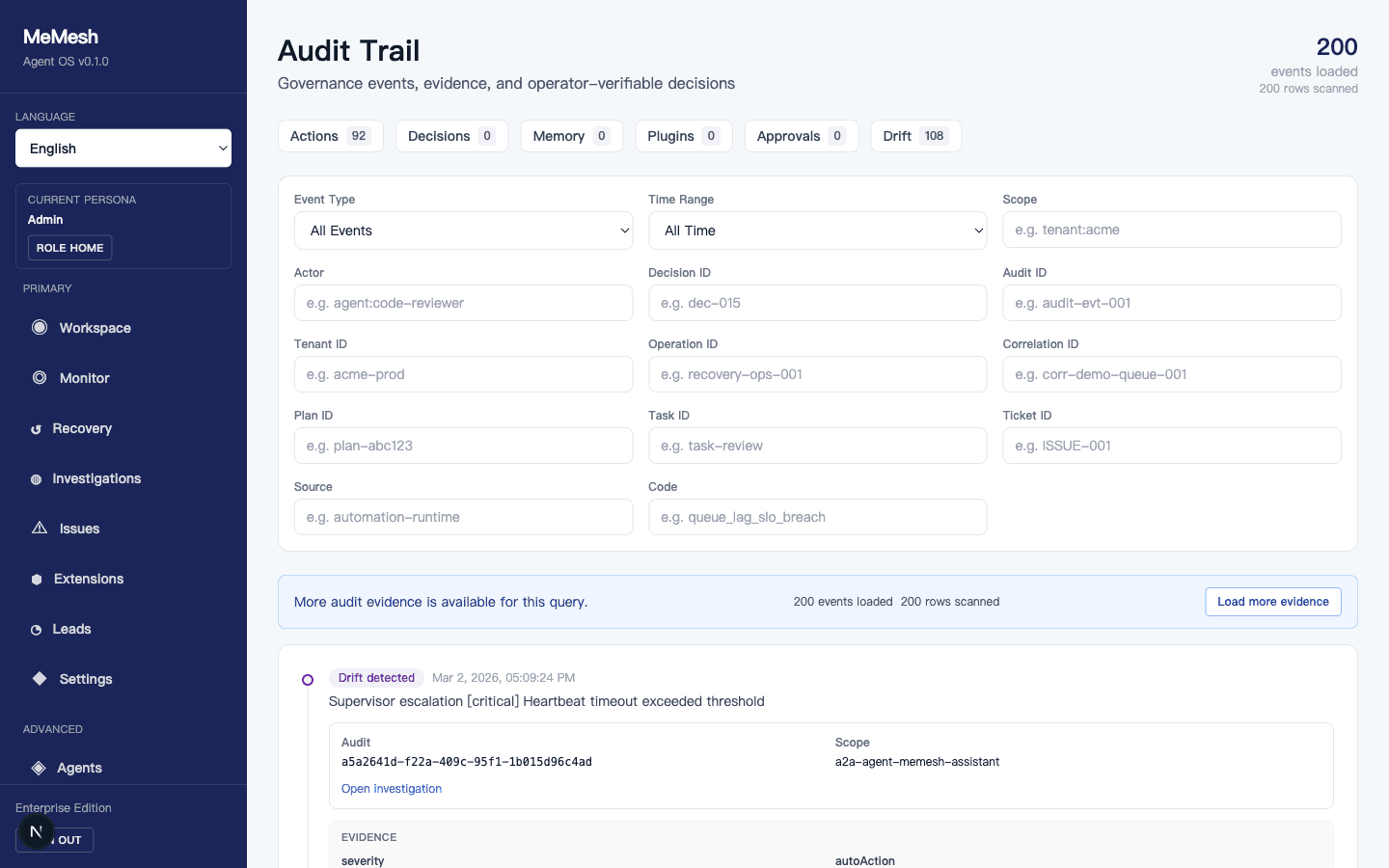
Task: Open the Leads section
Action: pyautogui.click(x=71, y=629)
